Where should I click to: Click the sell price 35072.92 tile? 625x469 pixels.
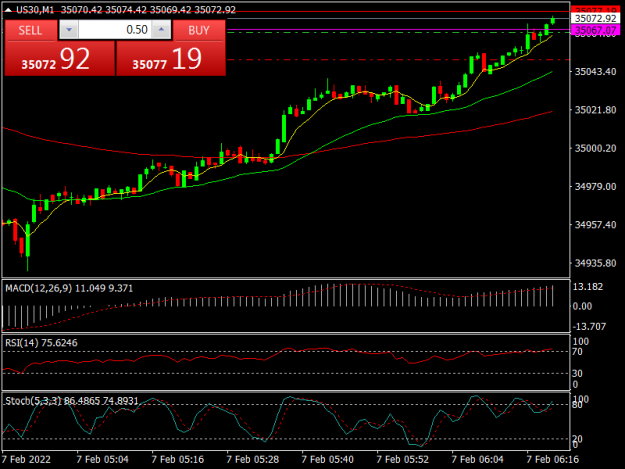click(x=59, y=59)
